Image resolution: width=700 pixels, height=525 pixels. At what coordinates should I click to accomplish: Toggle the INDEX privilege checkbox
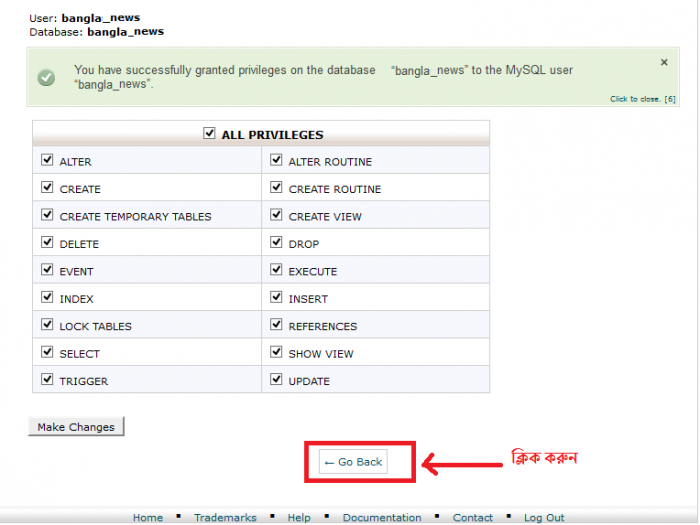tap(47, 297)
